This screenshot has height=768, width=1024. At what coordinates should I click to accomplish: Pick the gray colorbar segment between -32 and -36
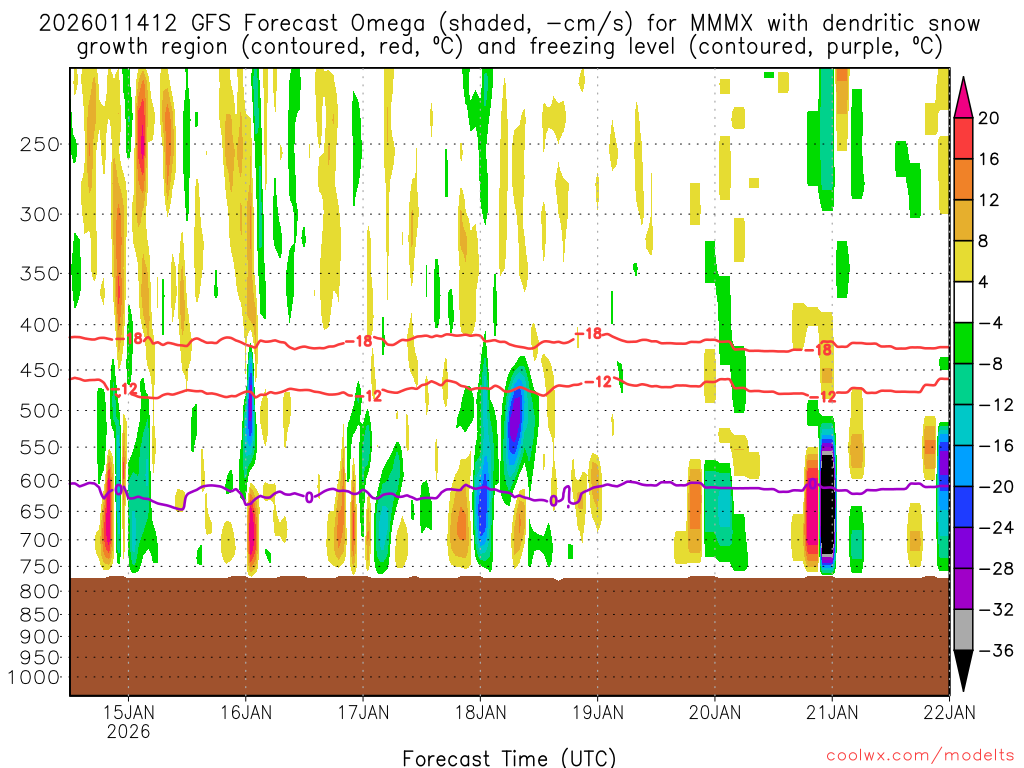click(964, 630)
